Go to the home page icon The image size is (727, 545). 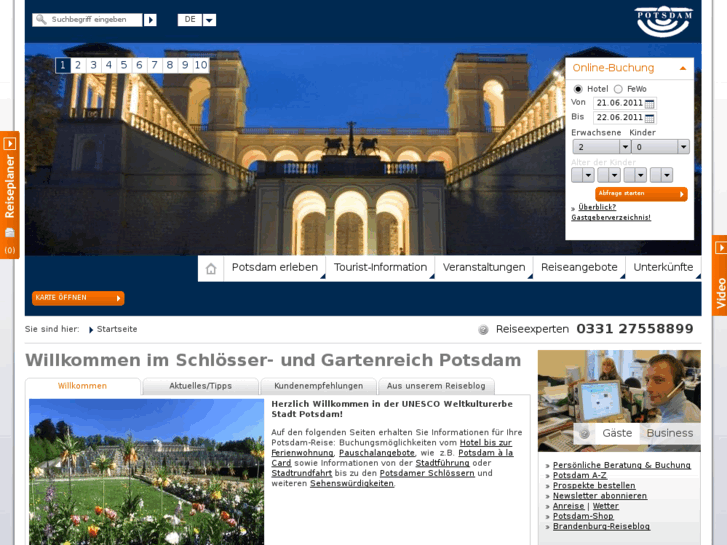coord(211,269)
